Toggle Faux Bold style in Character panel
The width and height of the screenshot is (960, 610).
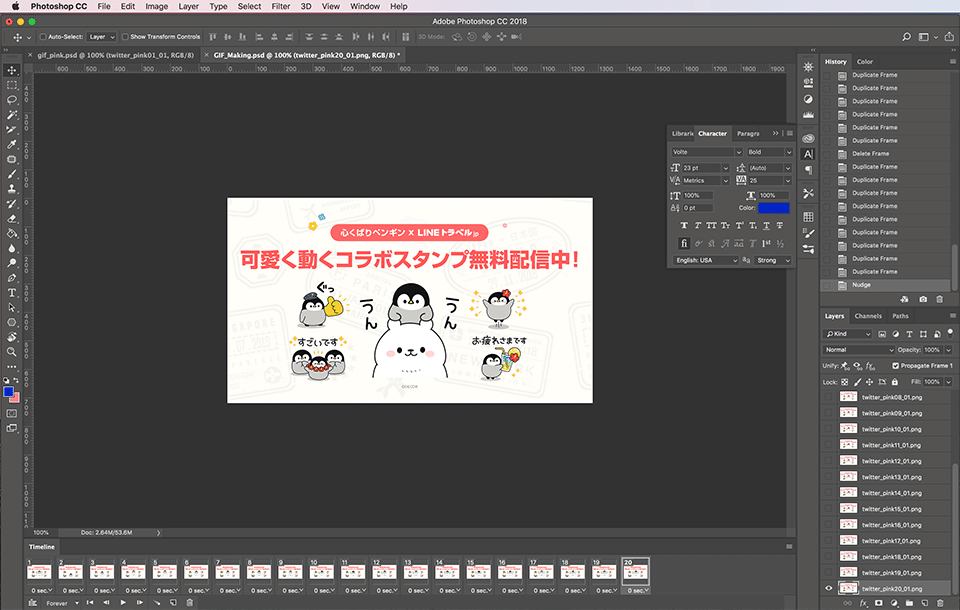(x=684, y=225)
